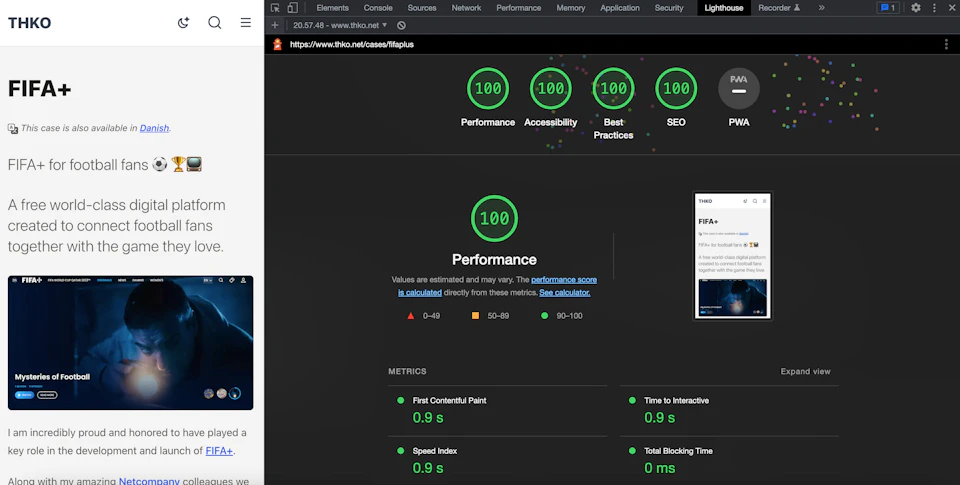This screenshot has width=960, height=485.
Task: Open hamburger menu in THKO header
Action: 246,23
